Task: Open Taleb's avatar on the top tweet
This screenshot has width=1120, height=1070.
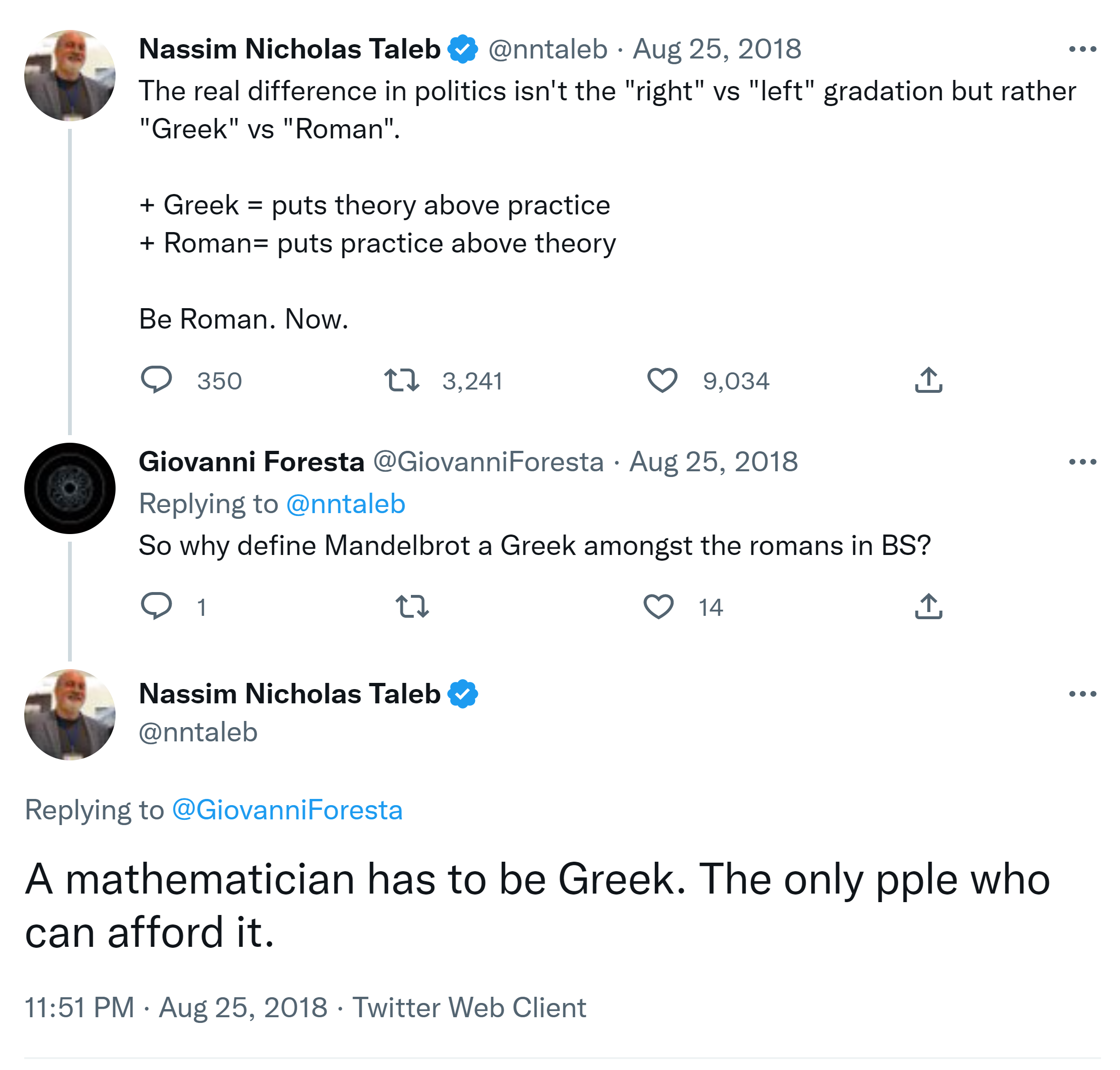Action: coord(69,75)
